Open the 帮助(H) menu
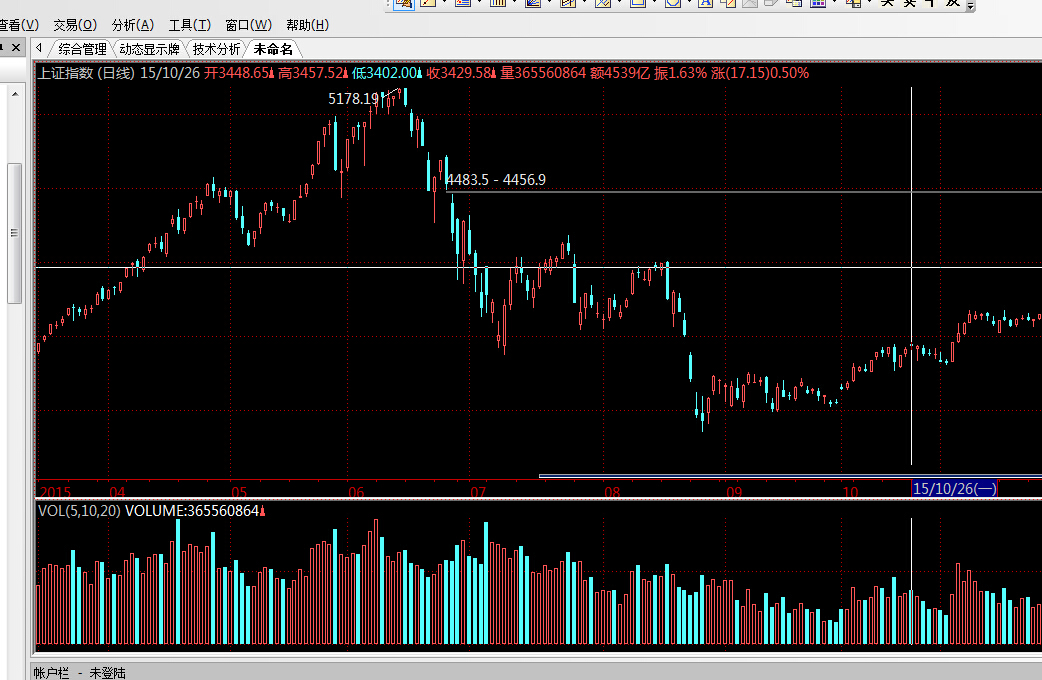This screenshot has width=1042, height=680. coord(308,25)
